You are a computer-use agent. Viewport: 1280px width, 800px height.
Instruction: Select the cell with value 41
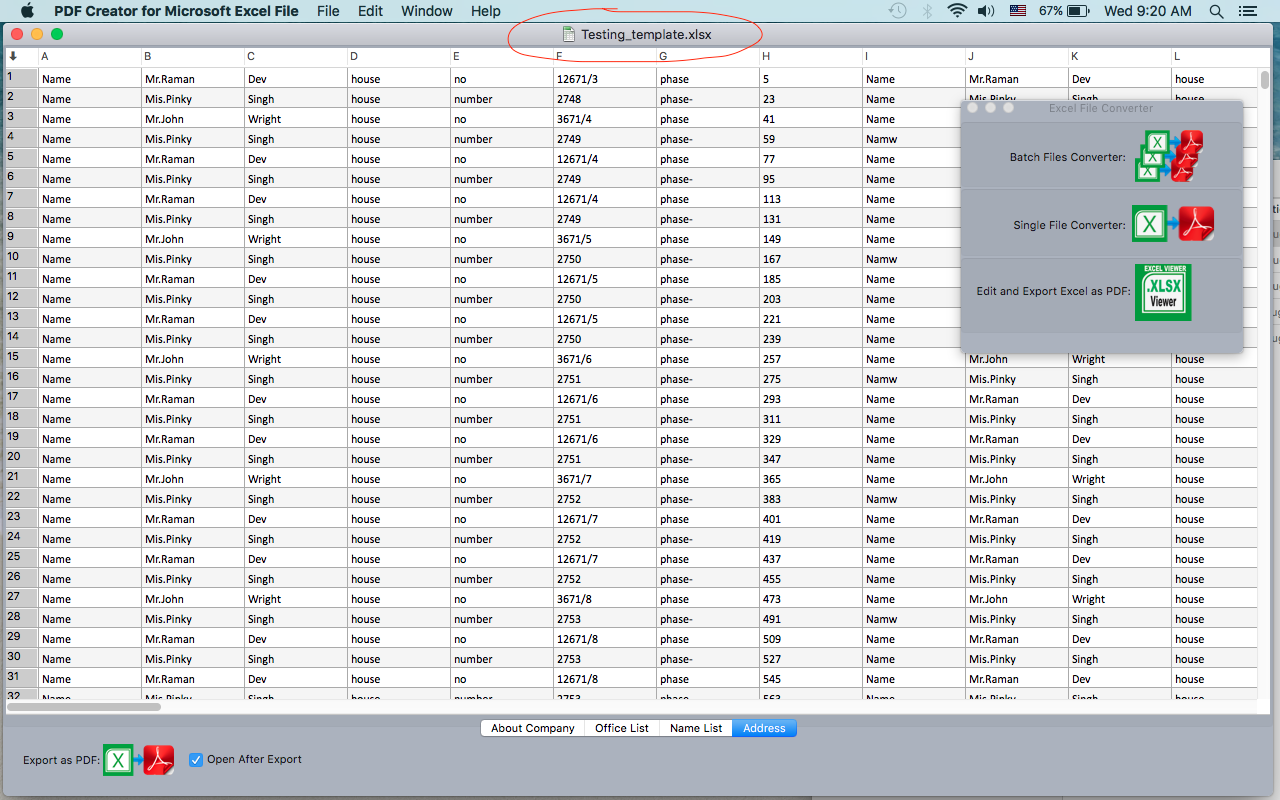(811, 119)
